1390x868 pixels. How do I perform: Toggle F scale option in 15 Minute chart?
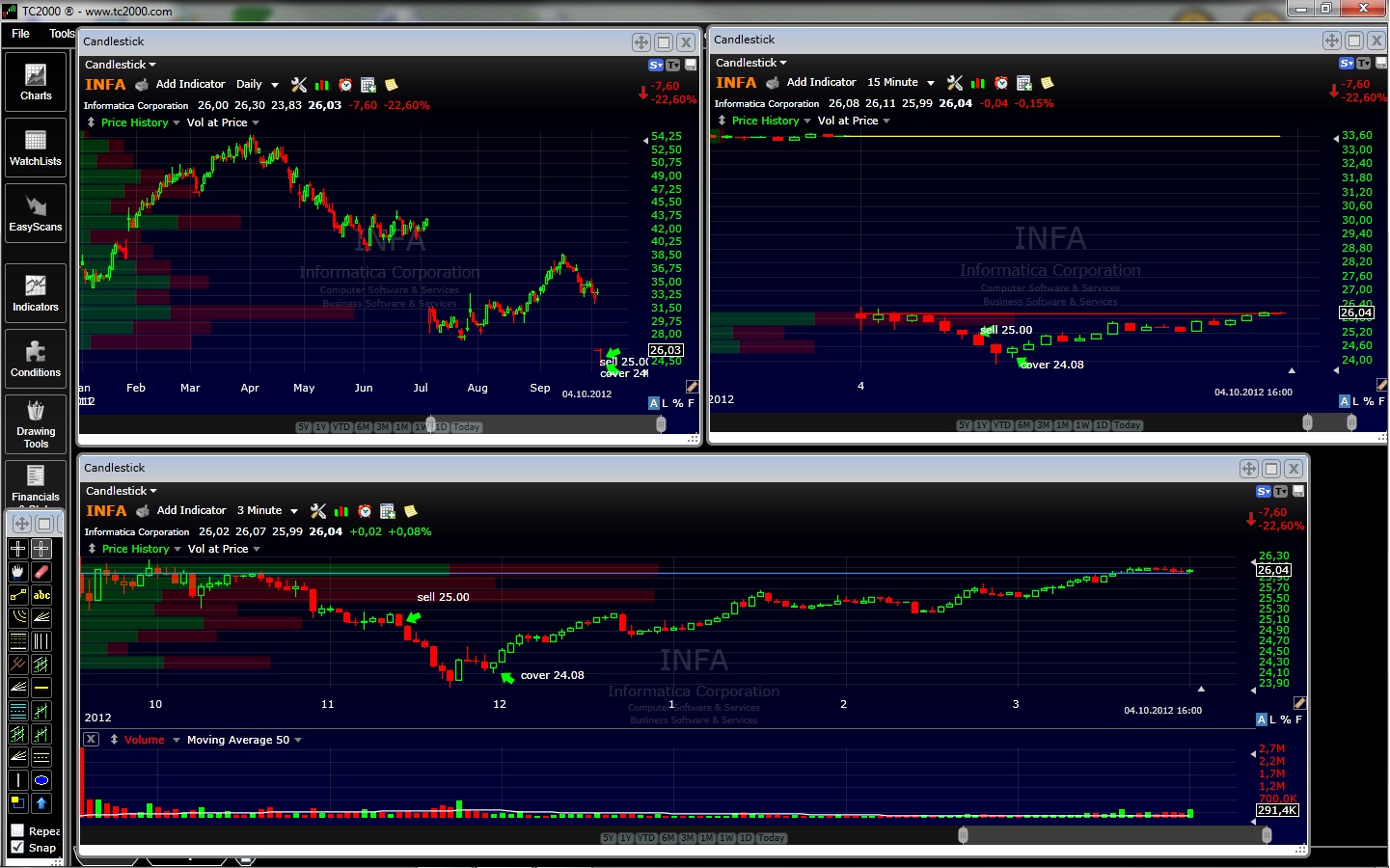1381,401
